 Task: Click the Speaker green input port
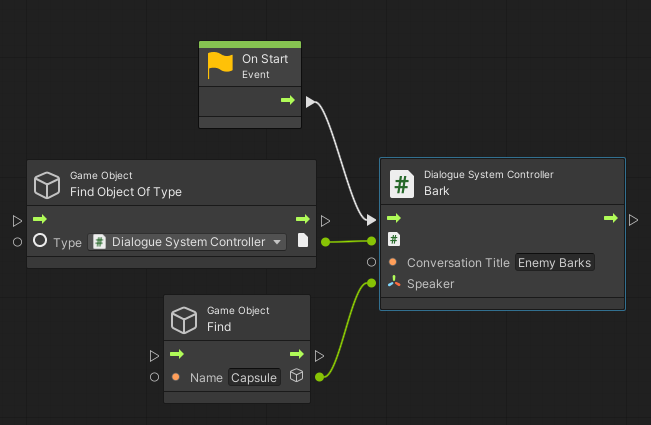coord(372,283)
